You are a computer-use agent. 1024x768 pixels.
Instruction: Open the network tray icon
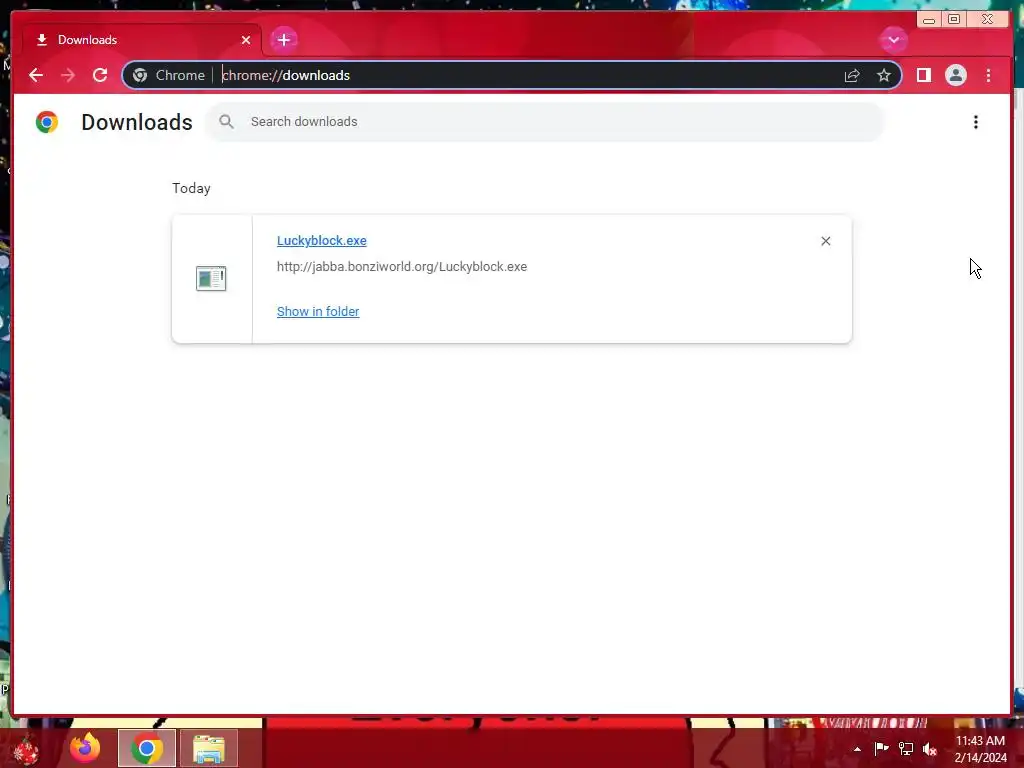(906, 749)
